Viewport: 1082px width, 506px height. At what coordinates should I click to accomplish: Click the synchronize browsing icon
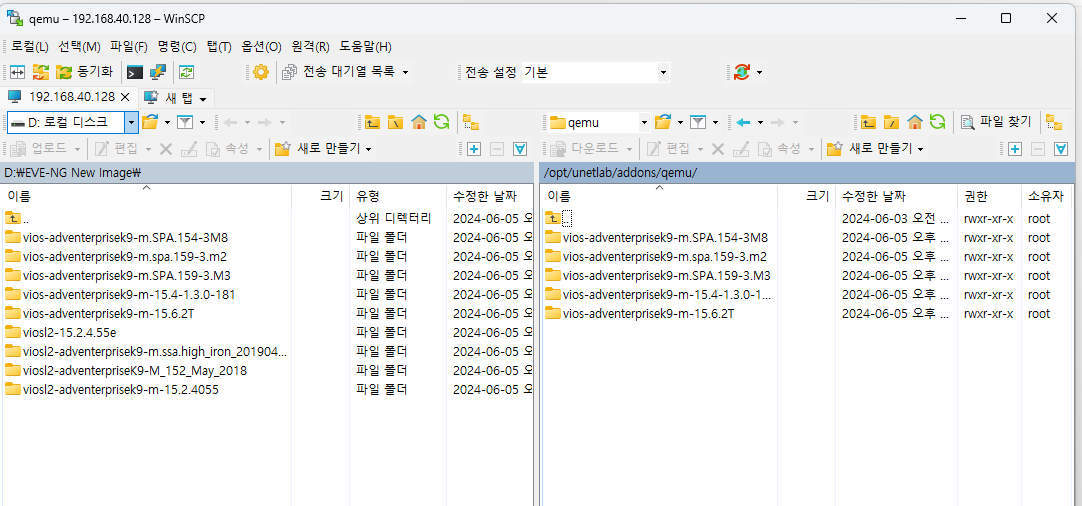[41, 72]
